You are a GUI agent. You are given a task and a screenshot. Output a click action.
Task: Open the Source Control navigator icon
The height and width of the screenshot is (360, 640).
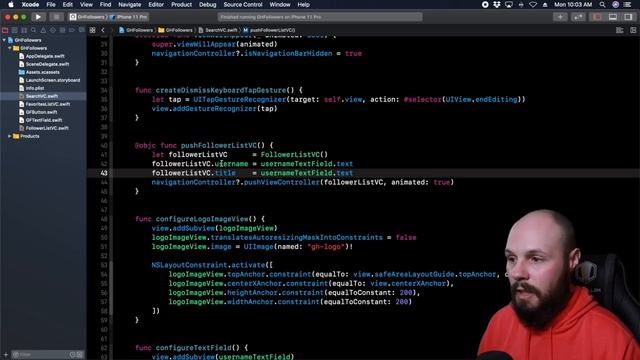[15, 30]
